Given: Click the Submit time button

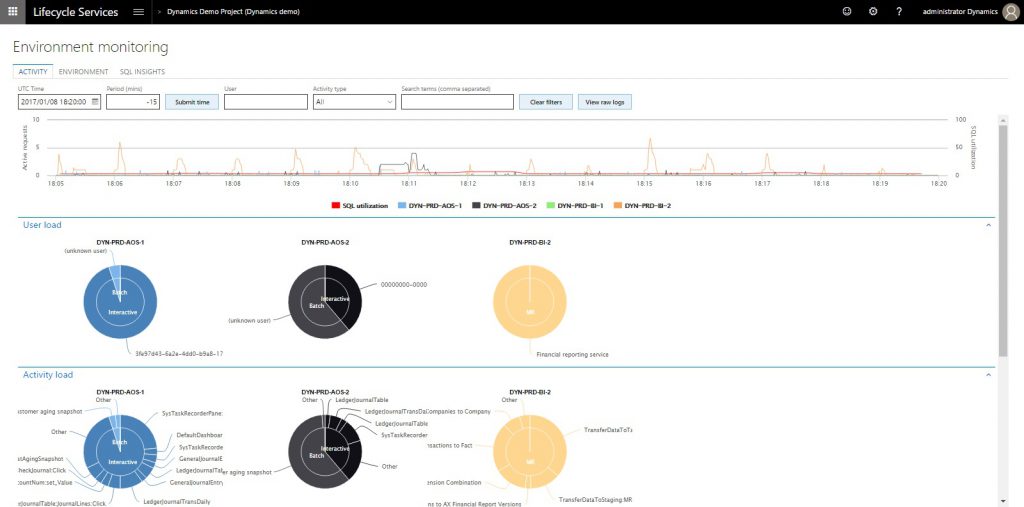Looking at the screenshot, I should 192,102.
